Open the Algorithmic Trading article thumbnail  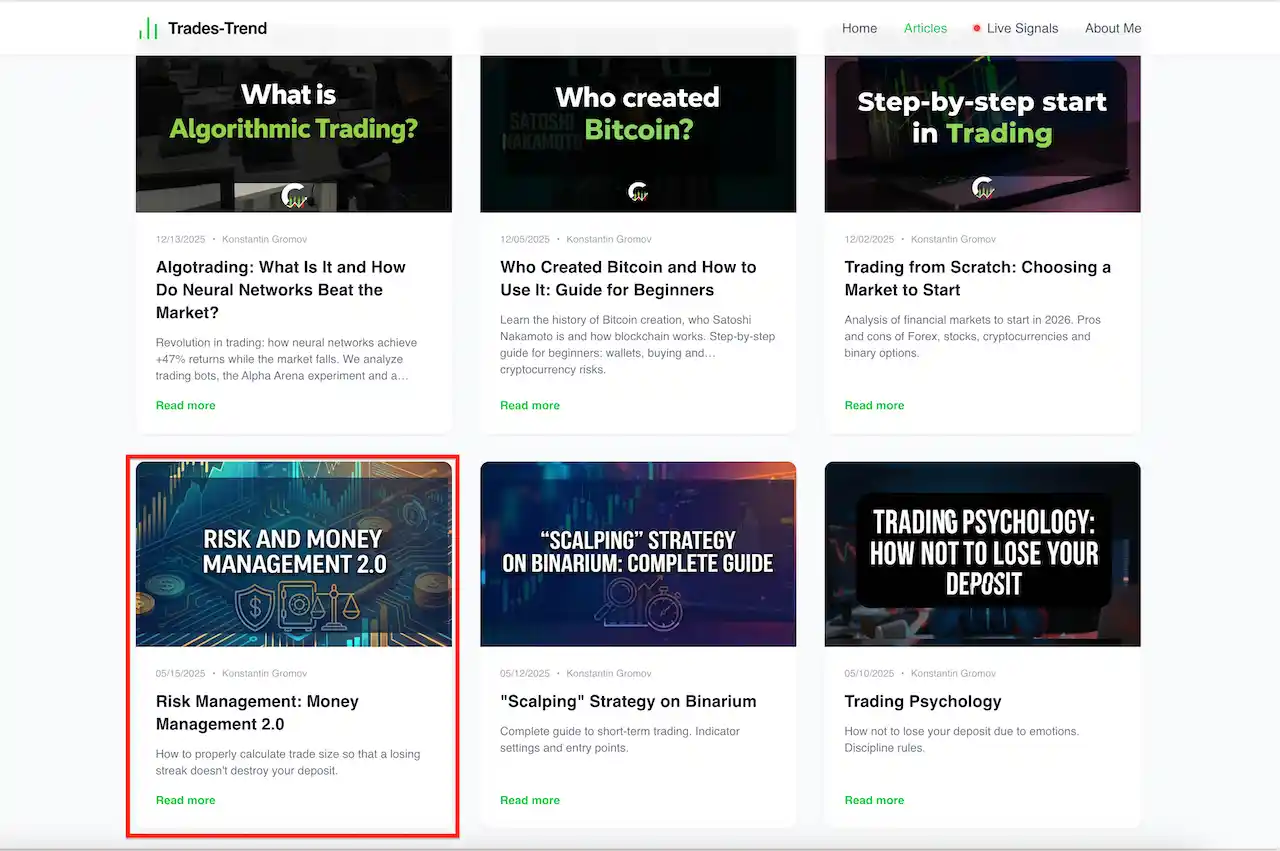pyautogui.click(x=294, y=133)
